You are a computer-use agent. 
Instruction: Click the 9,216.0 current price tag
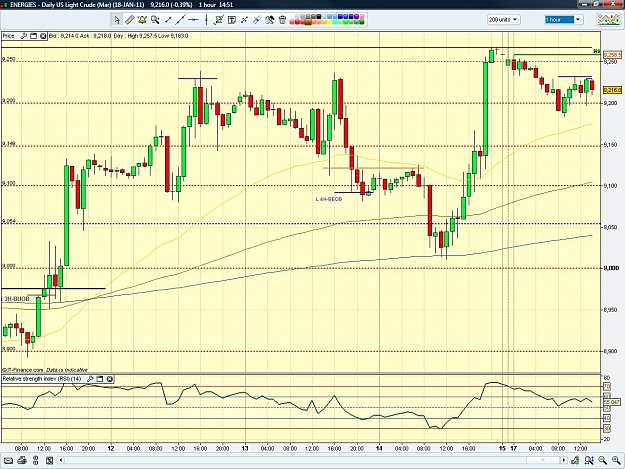(613, 90)
